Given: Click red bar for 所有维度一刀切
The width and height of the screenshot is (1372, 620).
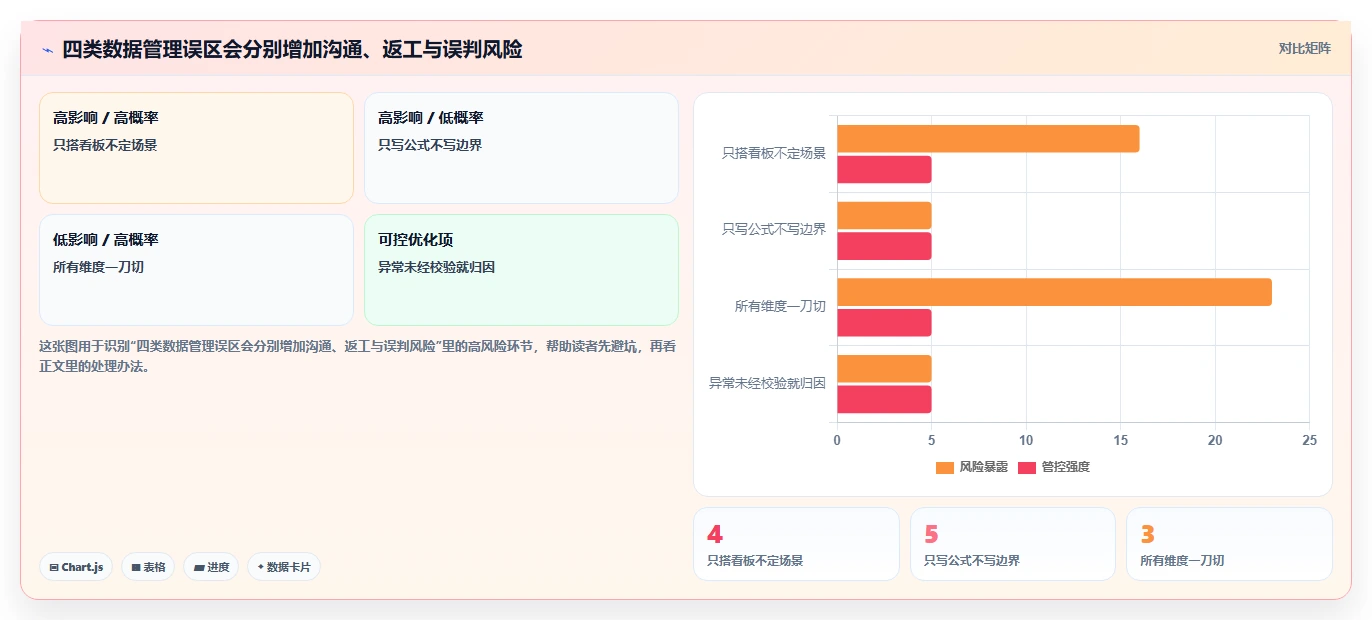Looking at the screenshot, I should pos(884,323).
